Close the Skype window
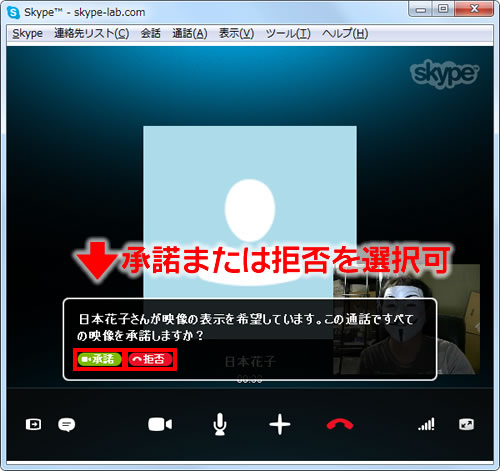Image resolution: width=500 pixels, height=471 pixels. (474, 9)
